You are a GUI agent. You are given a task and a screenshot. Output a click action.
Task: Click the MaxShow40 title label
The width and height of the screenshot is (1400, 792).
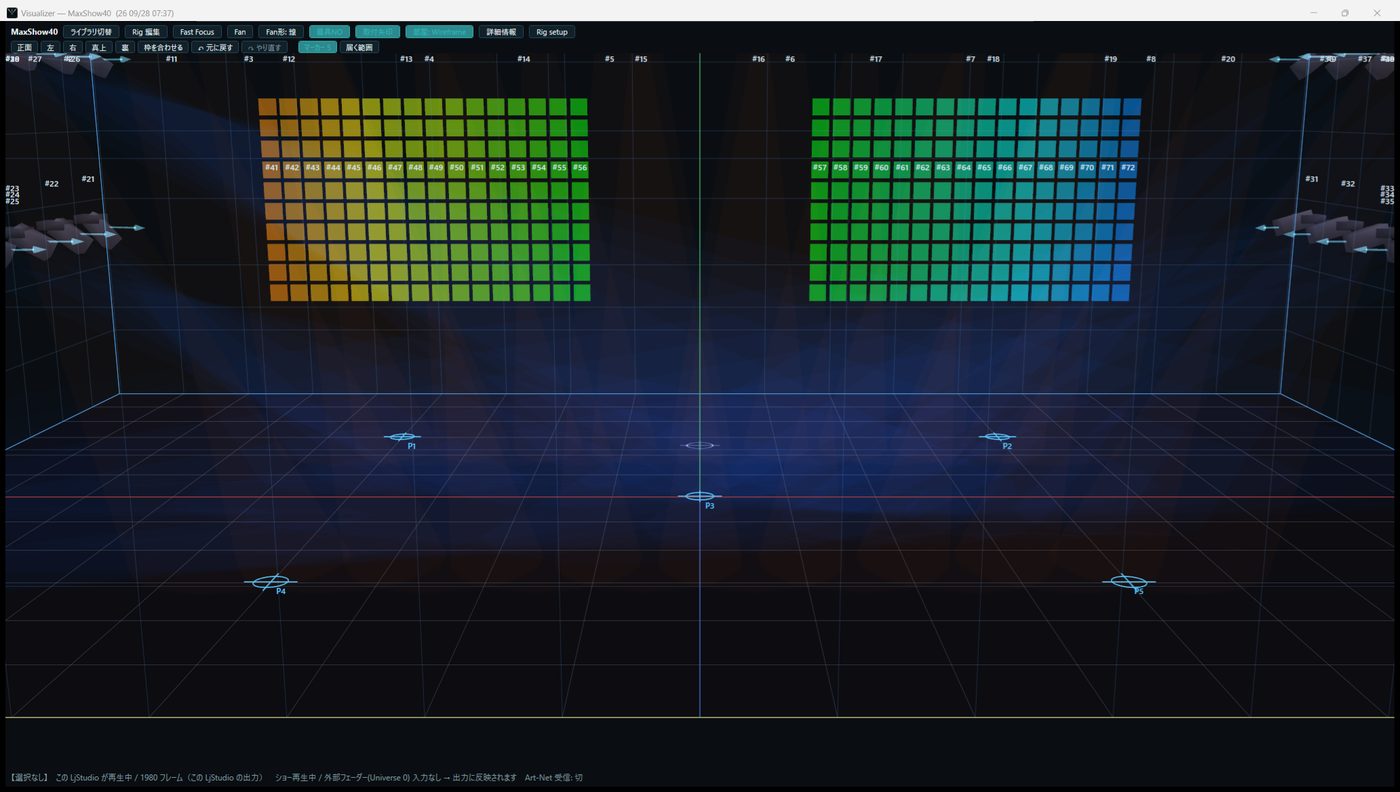(x=34, y=32)
